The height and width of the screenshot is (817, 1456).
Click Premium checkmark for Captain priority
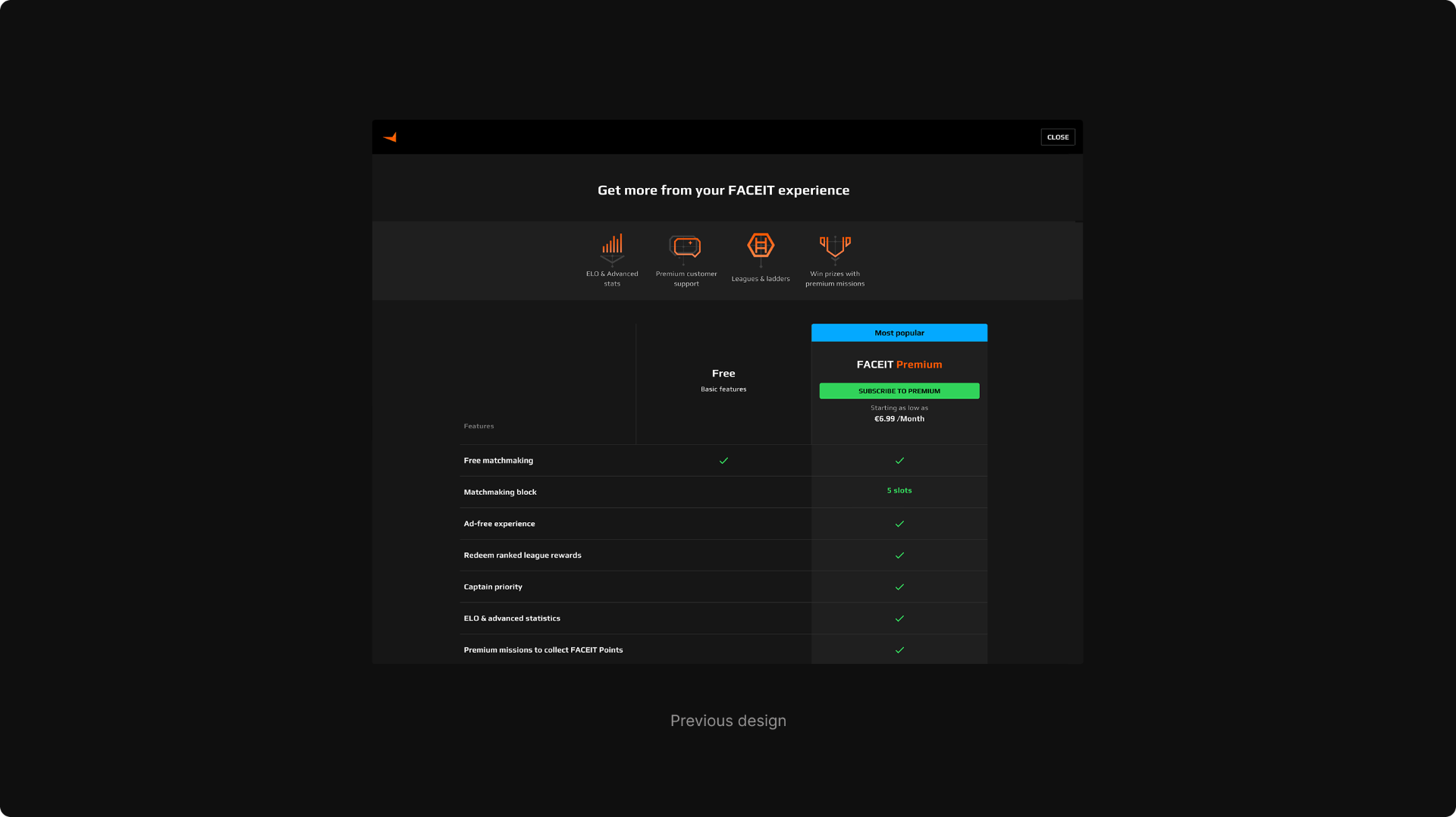tap(899, 587)
